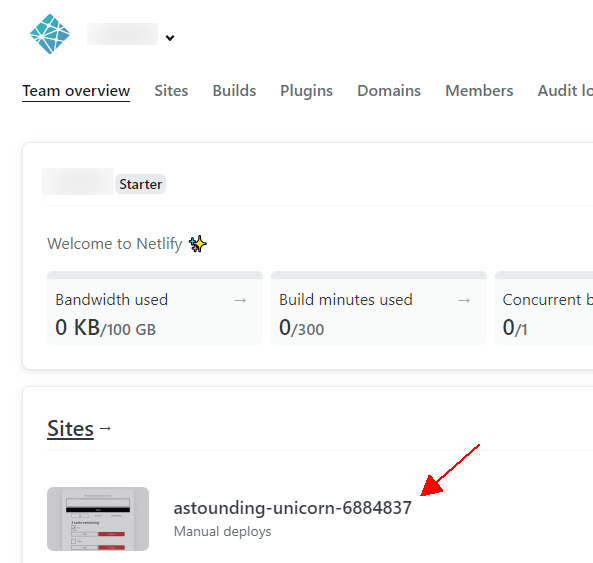The width and height of the screenshot is (593, 563).
Task: Open the Domains tab
Action: (389, 91)
